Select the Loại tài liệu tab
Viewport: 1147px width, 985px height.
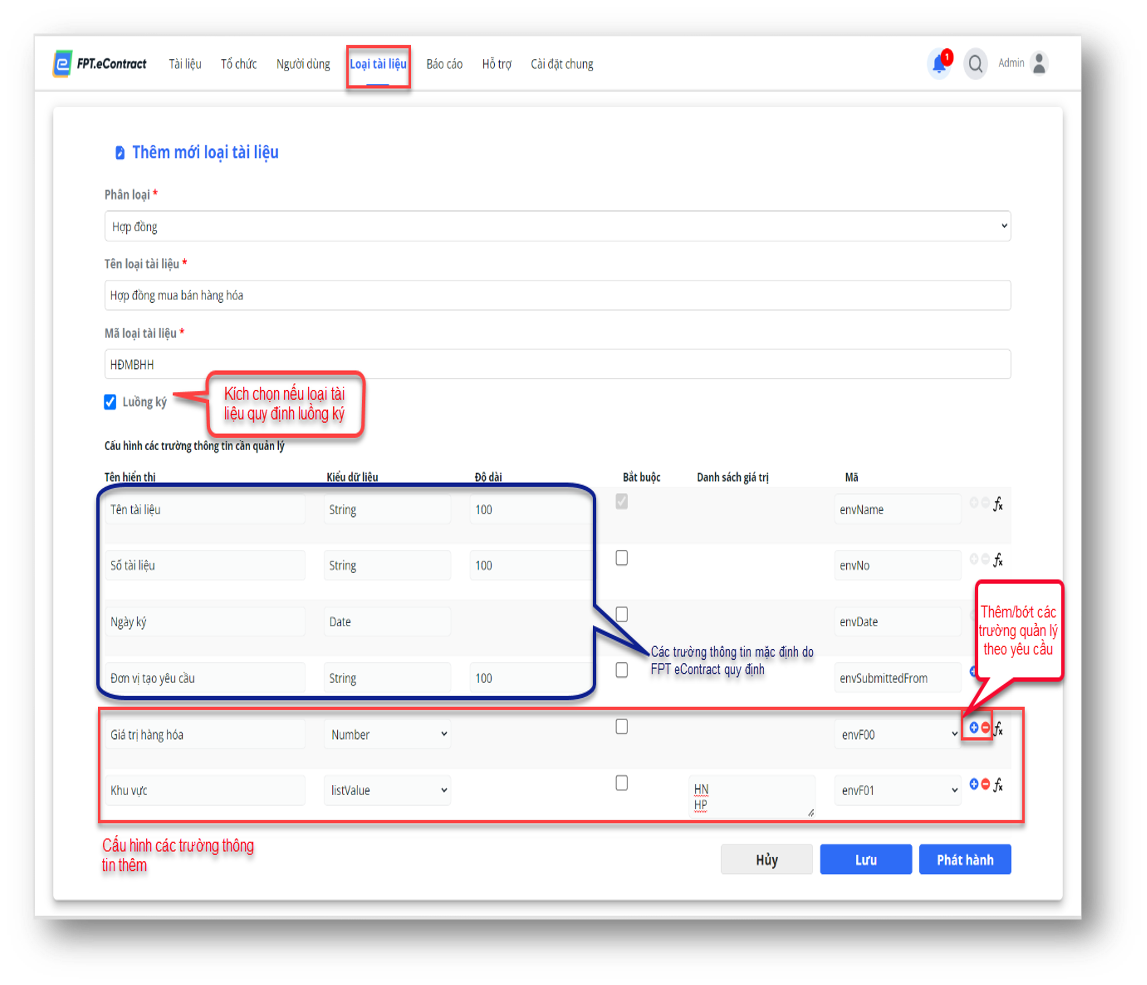[x=378, y=64]
